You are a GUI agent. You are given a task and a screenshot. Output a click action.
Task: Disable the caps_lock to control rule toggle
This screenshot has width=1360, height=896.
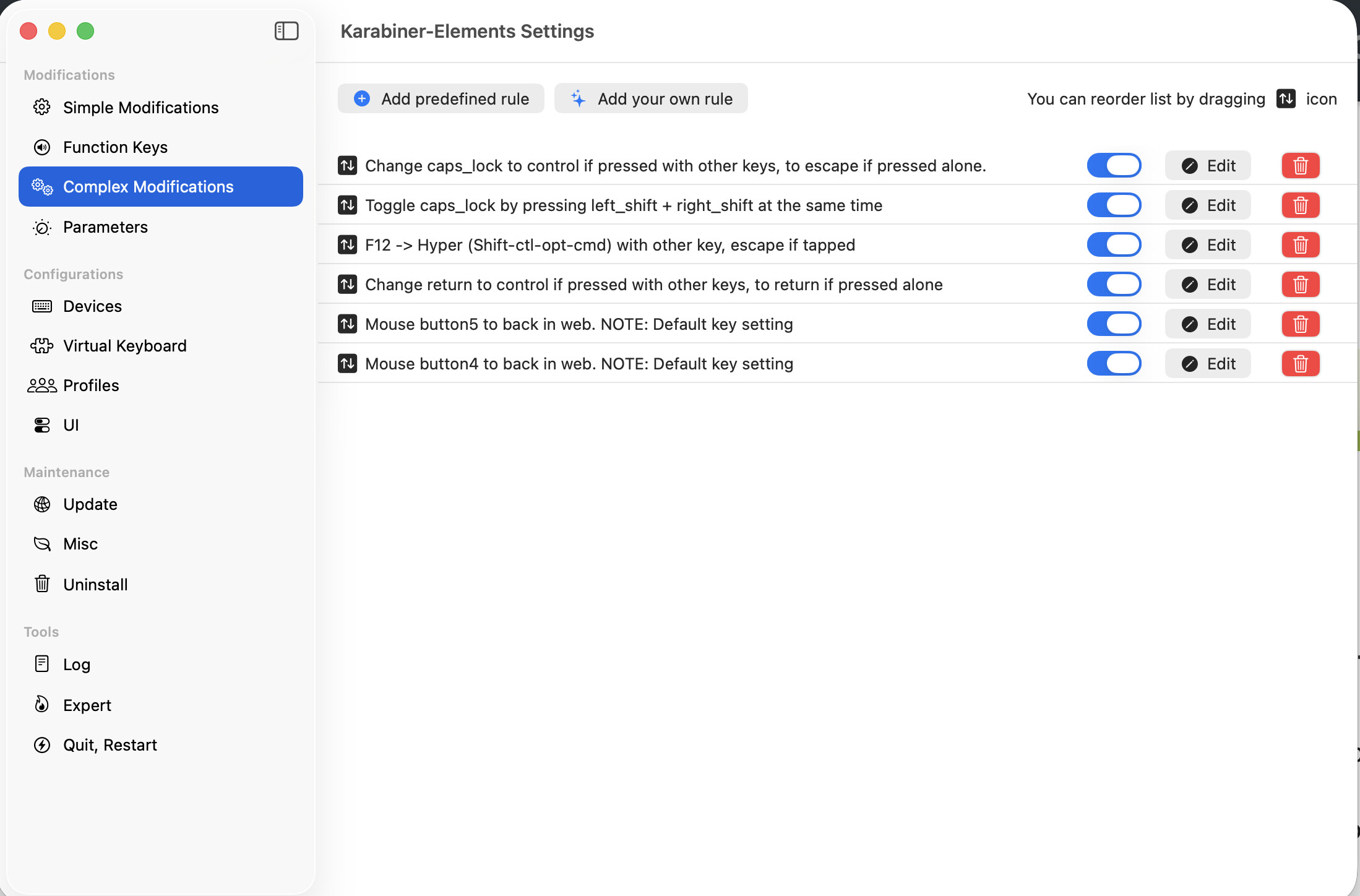1114,166
